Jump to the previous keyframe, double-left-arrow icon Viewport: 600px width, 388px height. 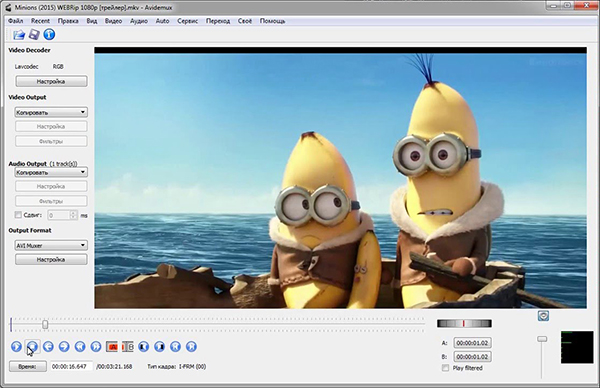tap(80, 347)
